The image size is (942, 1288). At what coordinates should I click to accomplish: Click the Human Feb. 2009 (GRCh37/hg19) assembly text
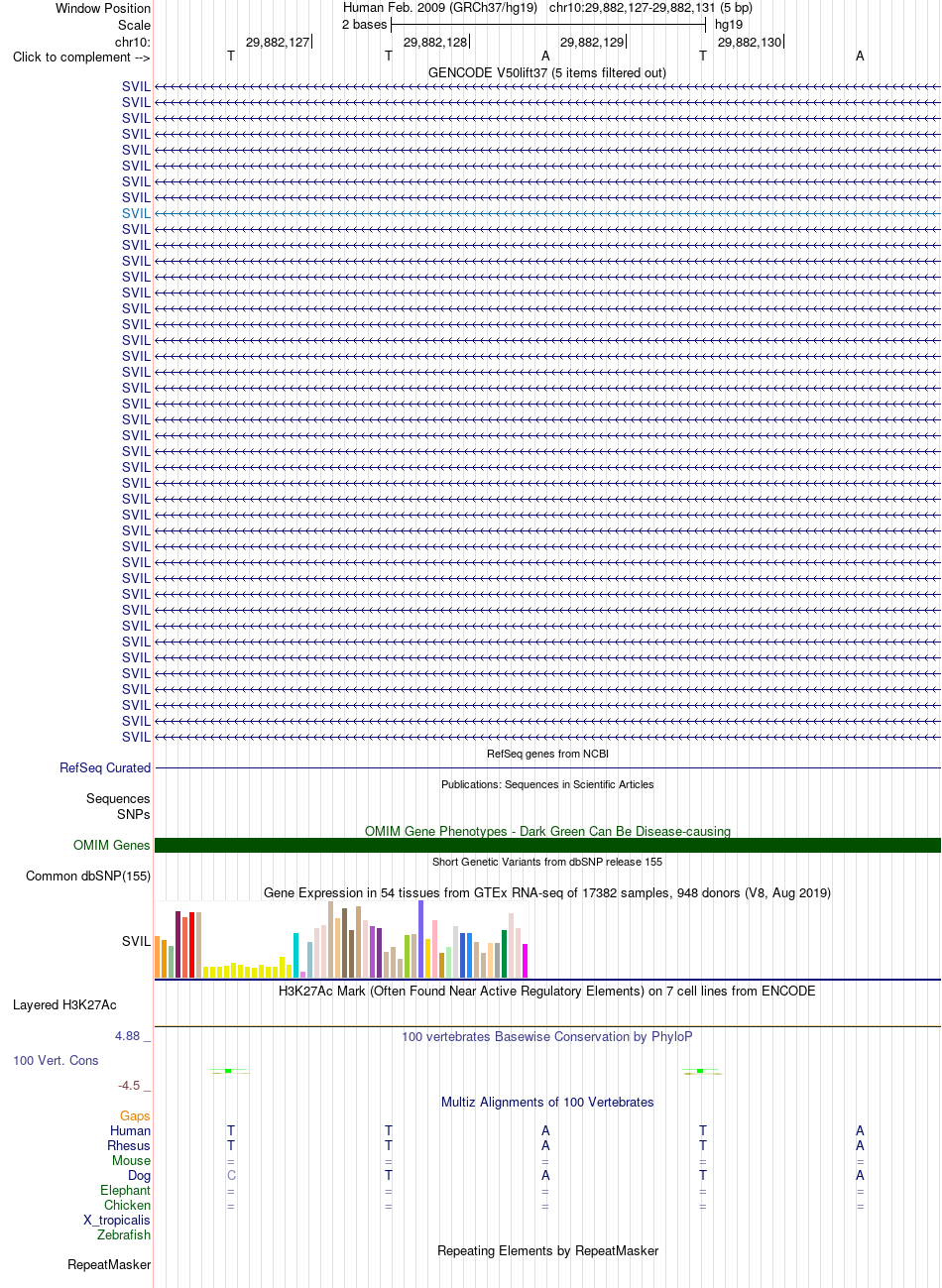440,7
